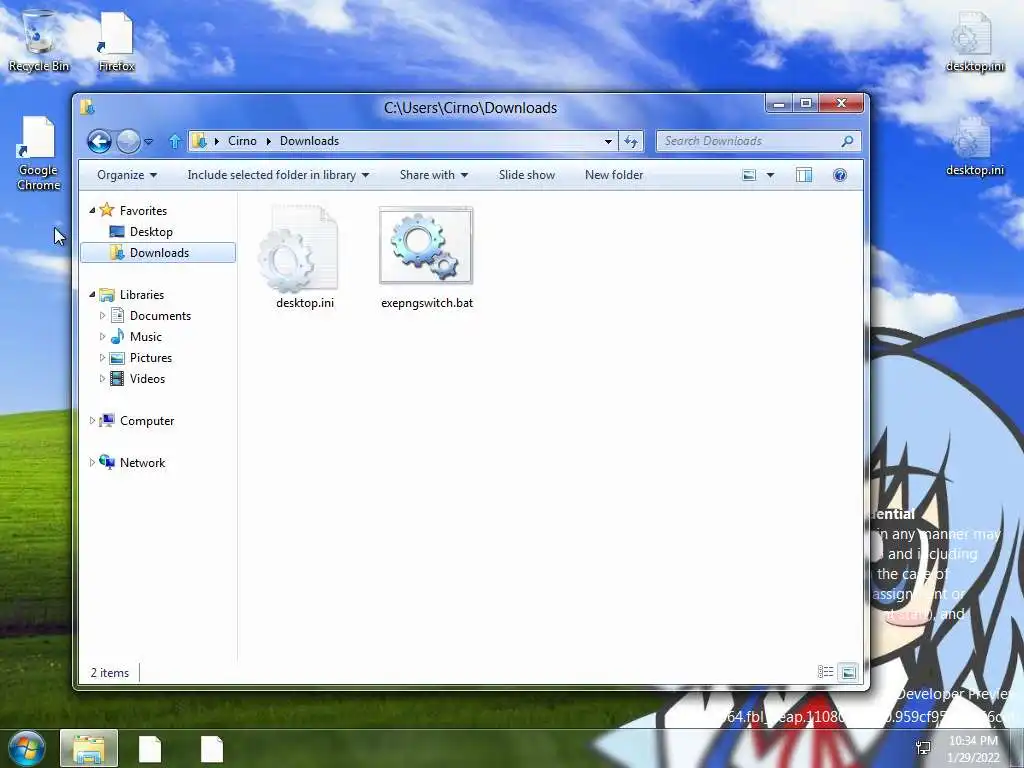Image resolution: width=1024 pixels, height=768 pixels.
Task: Open Videos library
Action: pos(147,379)
